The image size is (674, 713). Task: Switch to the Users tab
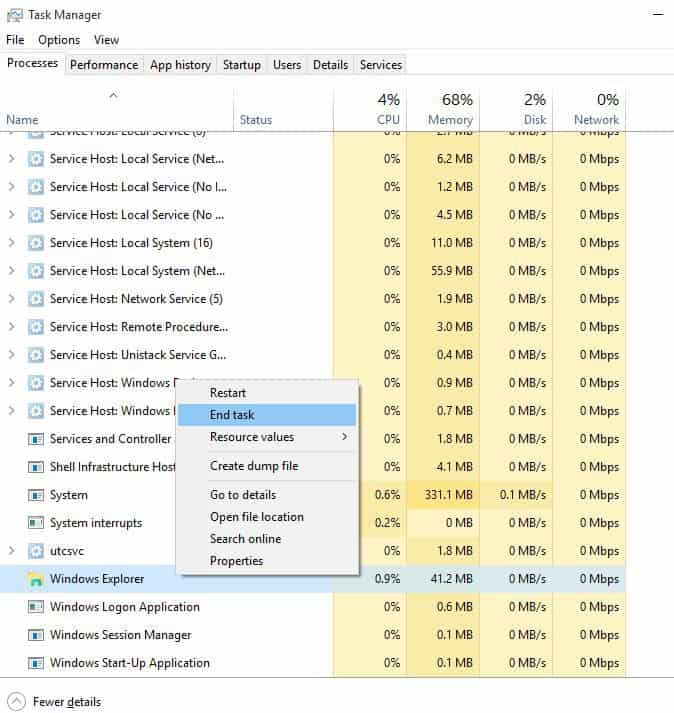(287, 65)
